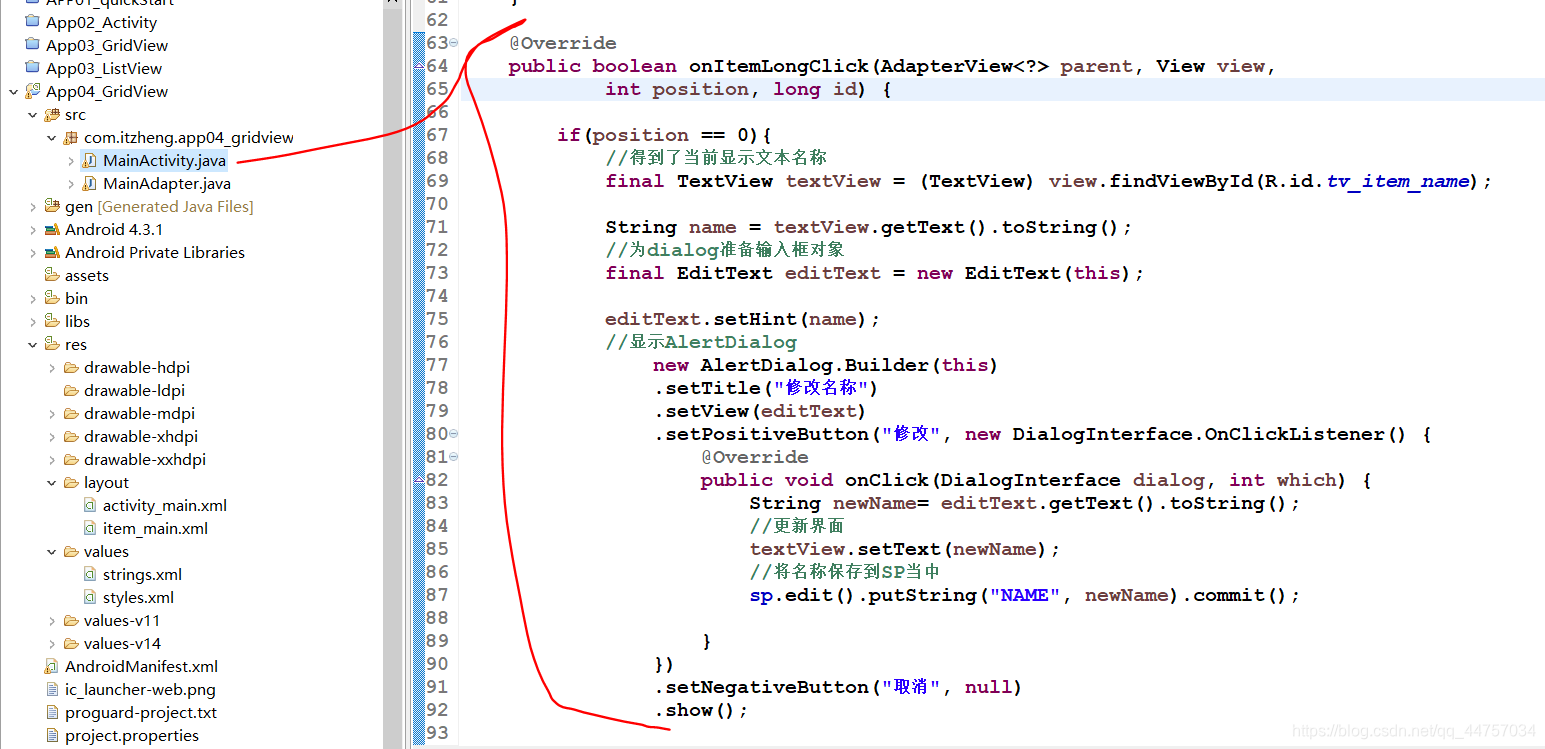Fold the anonymous class at line 80
This screenshot has width=1545, height=749.
click(454, 434)
